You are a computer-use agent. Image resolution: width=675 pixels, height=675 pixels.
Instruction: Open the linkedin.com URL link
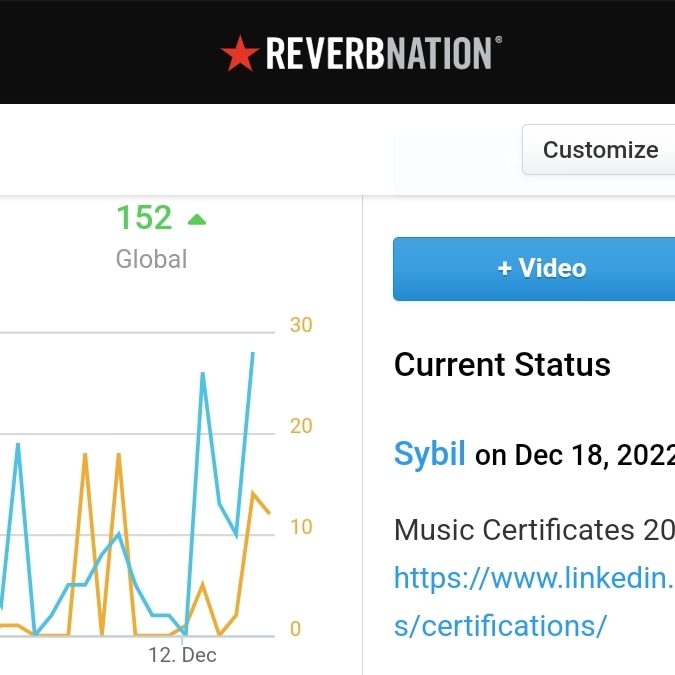(x=534, y=578)
